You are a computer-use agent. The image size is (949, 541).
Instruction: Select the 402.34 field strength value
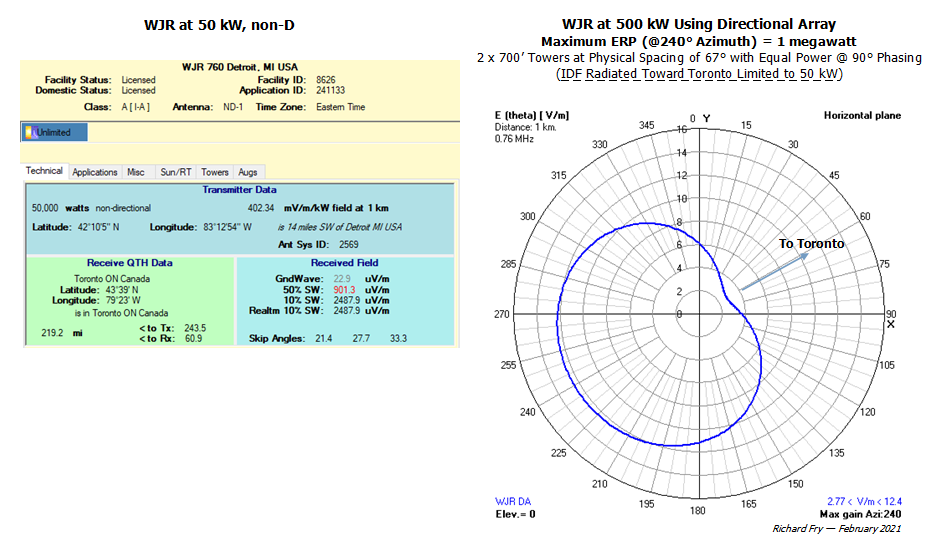[x=261, y=208]
